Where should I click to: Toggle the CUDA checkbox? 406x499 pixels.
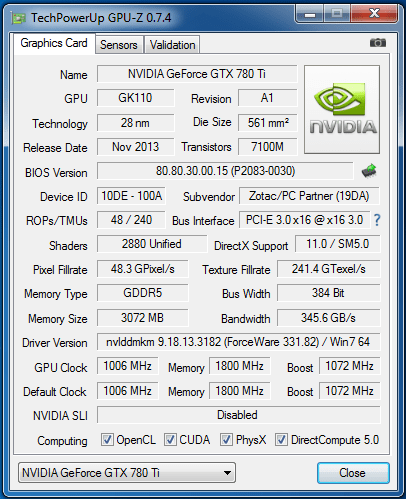click(x=170, y=440)
